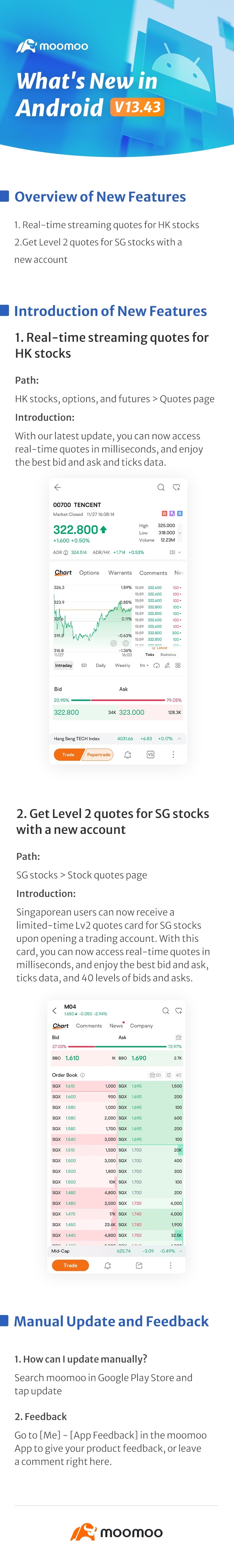Switch the tick panel to Ticks
The height and width of the screenshot is (1568, 234).
[x=150, y=655]
